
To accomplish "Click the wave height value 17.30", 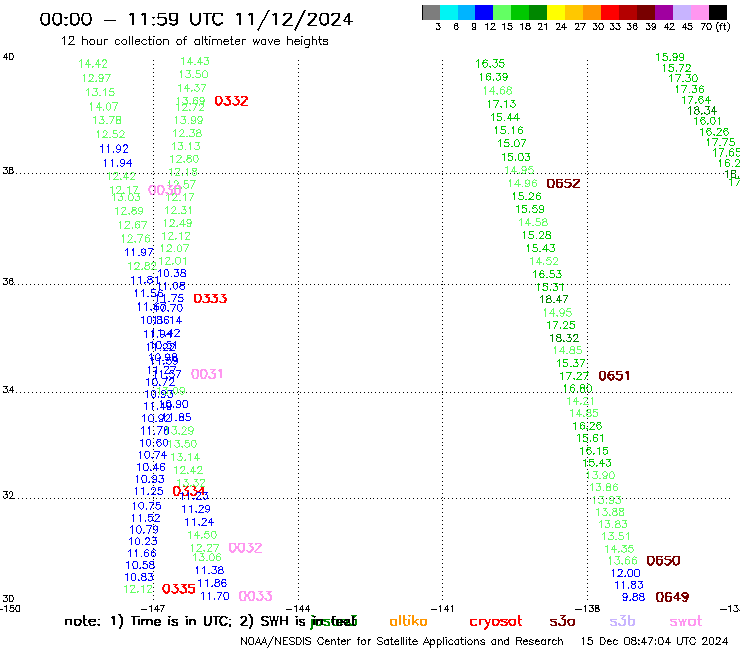I will point(683,78).
